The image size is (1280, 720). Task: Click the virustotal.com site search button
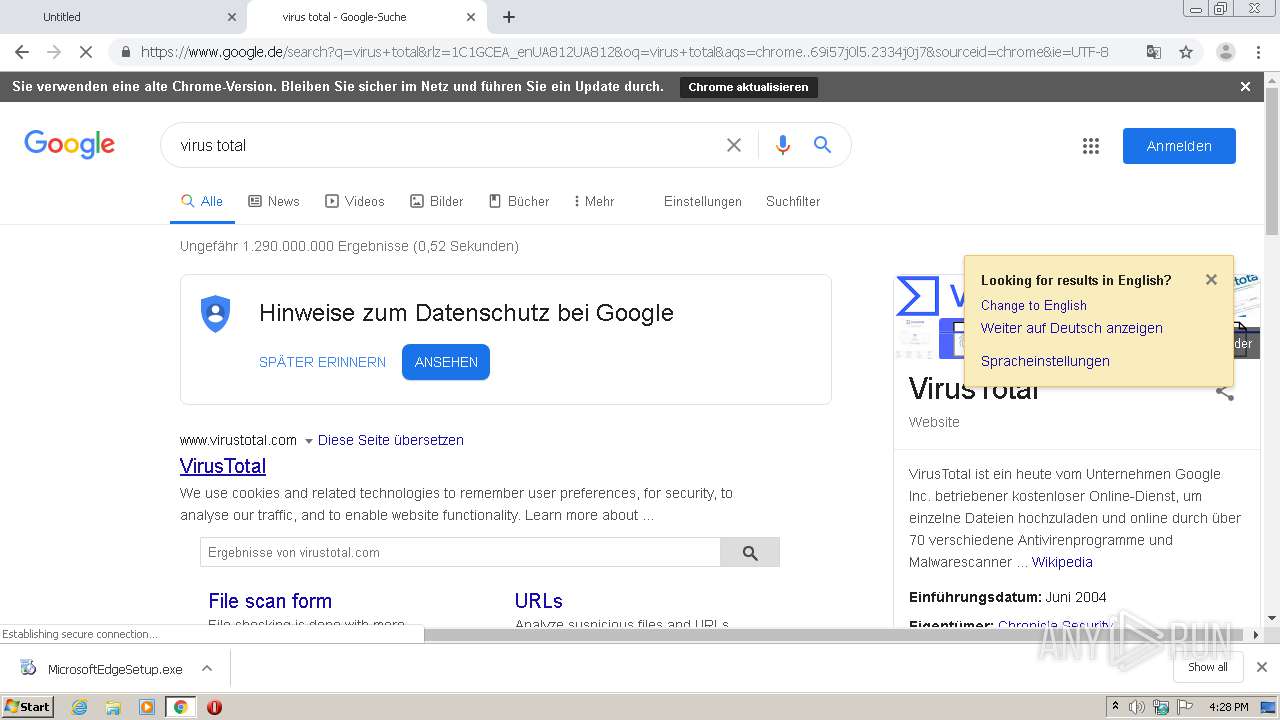750,552
